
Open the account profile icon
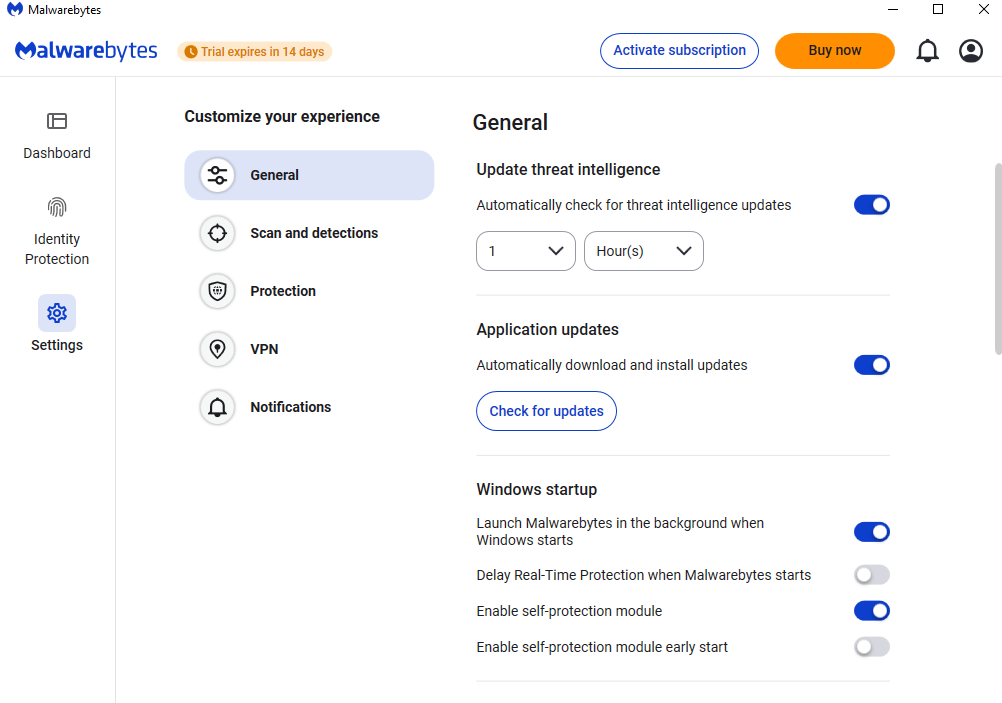pyautogui.click(x=971, y=50)
